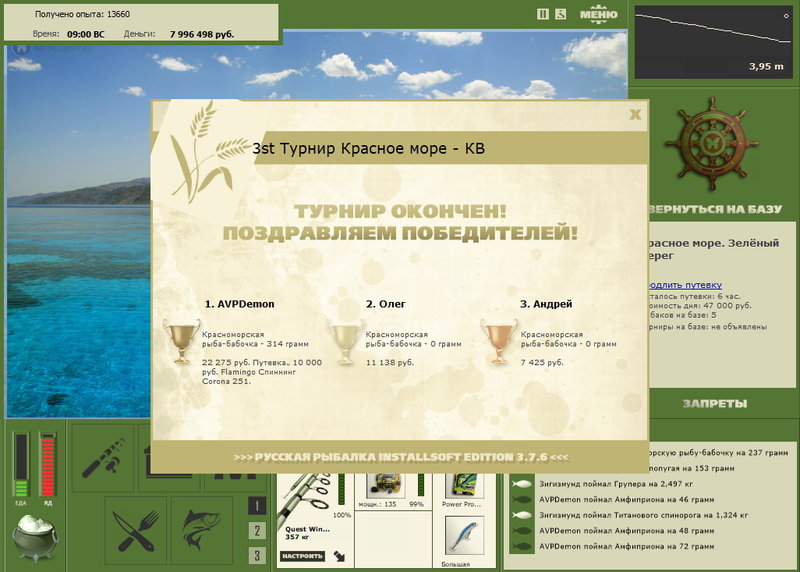Viewport: 800px width, 572px height.
Task: Select tackle slot 2
Action: click(257, 531)
